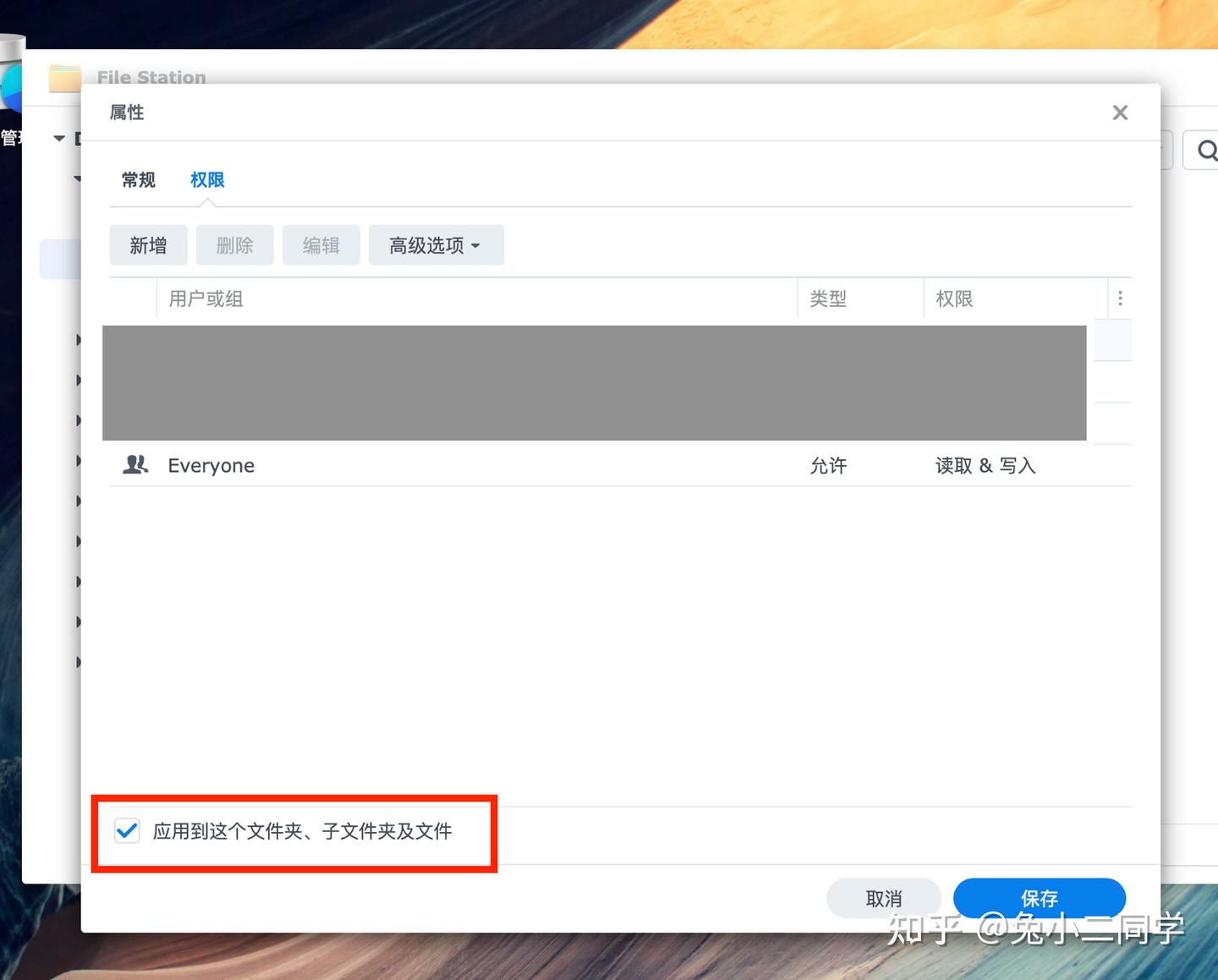Select the Everyone permission row
This screenshot has height=980, width=1218.
(507, 464)
